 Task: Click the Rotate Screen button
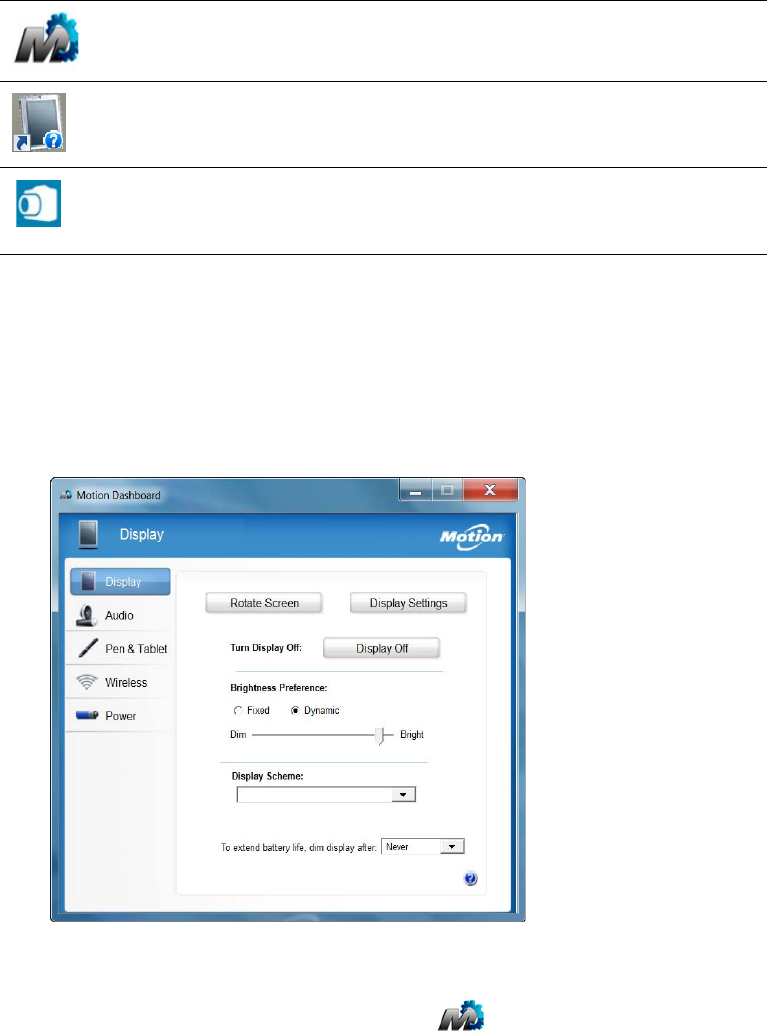(x=264, y=603)
